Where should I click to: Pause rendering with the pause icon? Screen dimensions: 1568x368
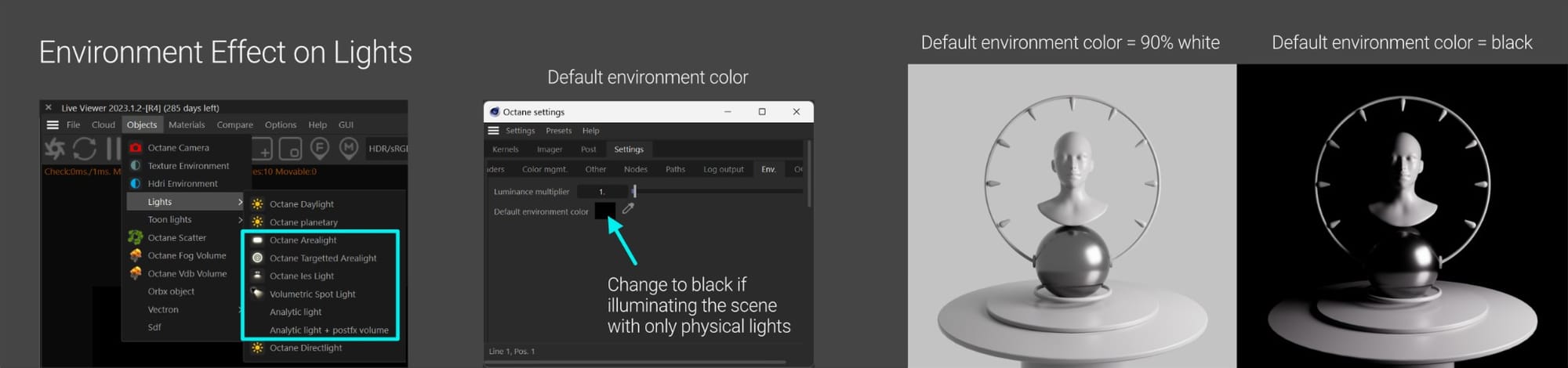114,148
